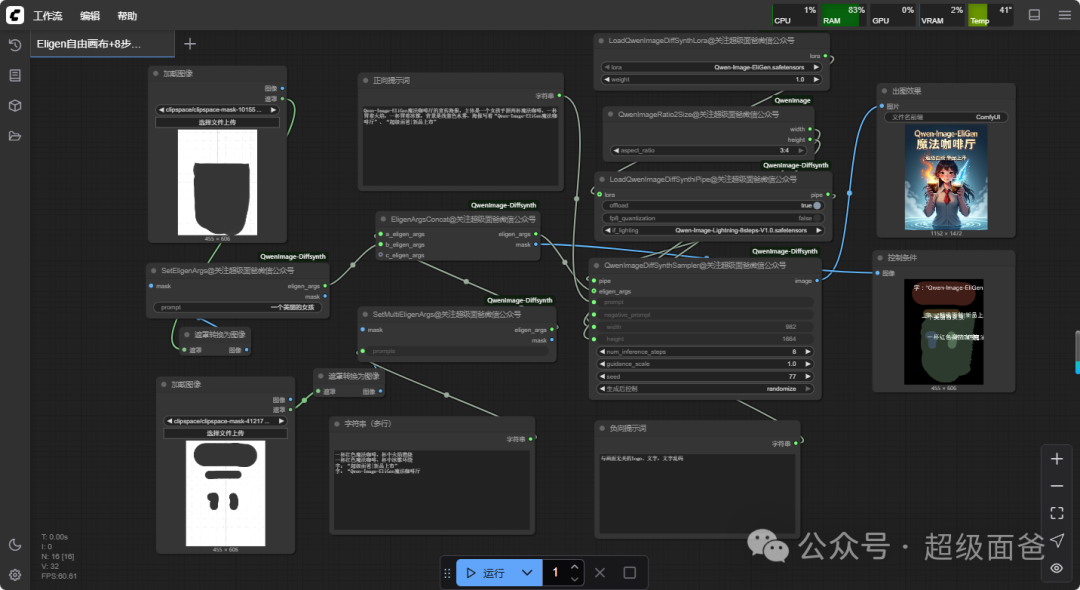Decrease weight with left arrow in Lora node
The height and width of the screenshot is (590, 1080).
(x=607, y=79)
